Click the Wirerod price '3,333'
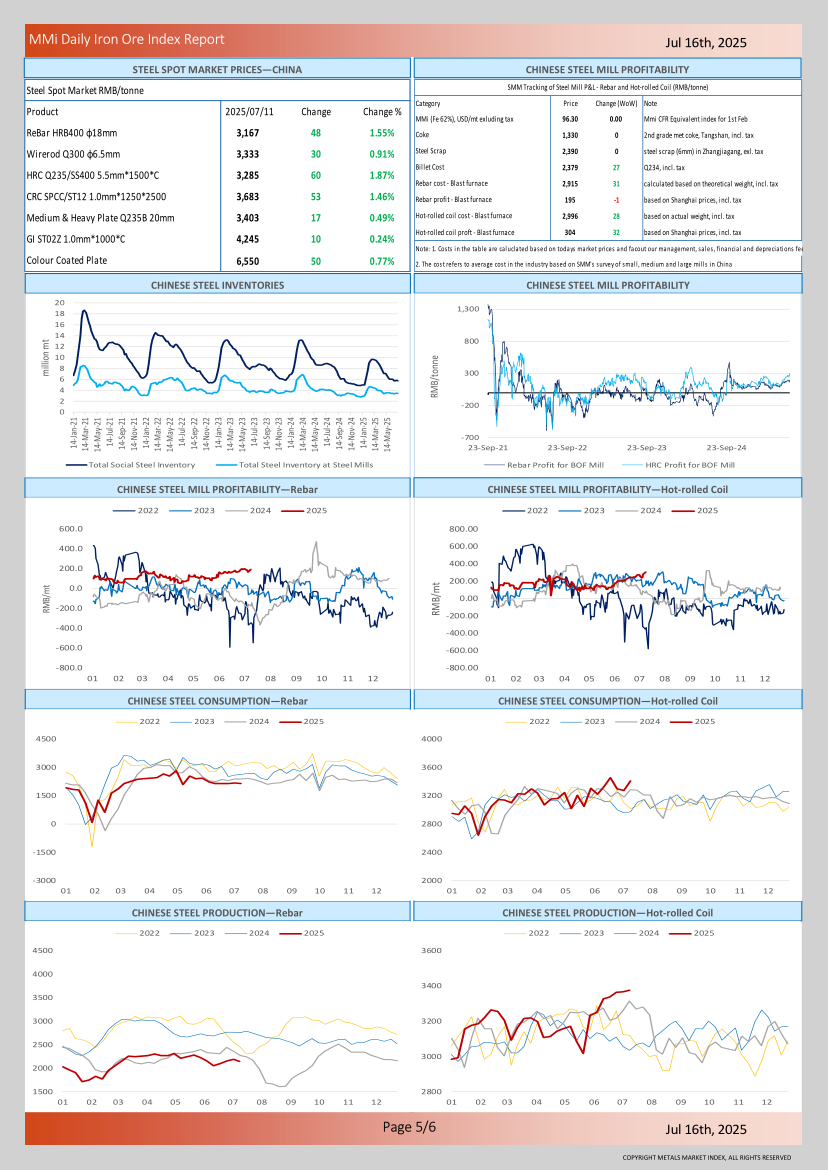This screenshot has width=828, height=1170. click(x=248, y=154)
